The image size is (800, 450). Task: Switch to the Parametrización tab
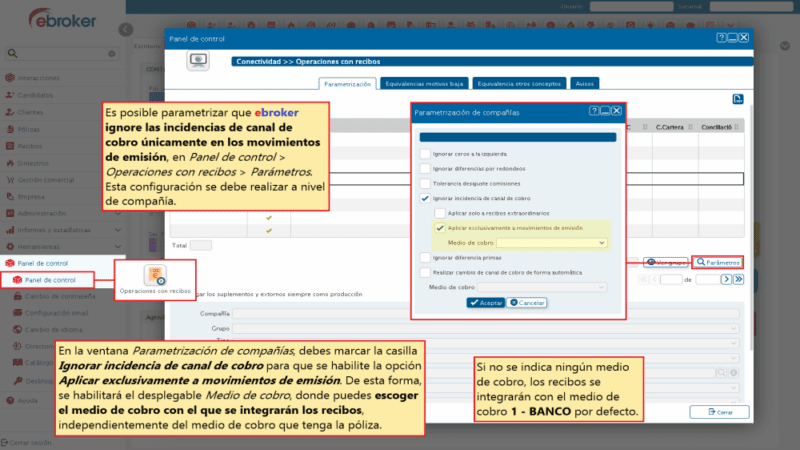[x=347, y=84]
